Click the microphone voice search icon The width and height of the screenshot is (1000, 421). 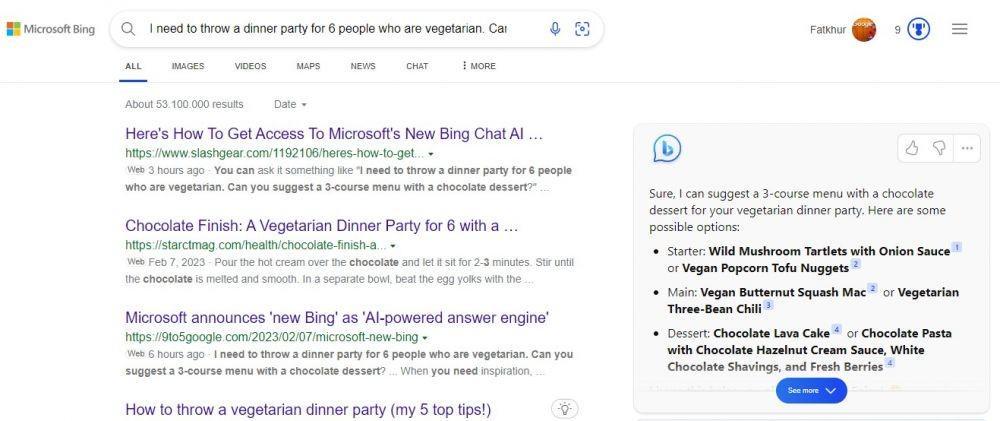[x=555, y=29]
